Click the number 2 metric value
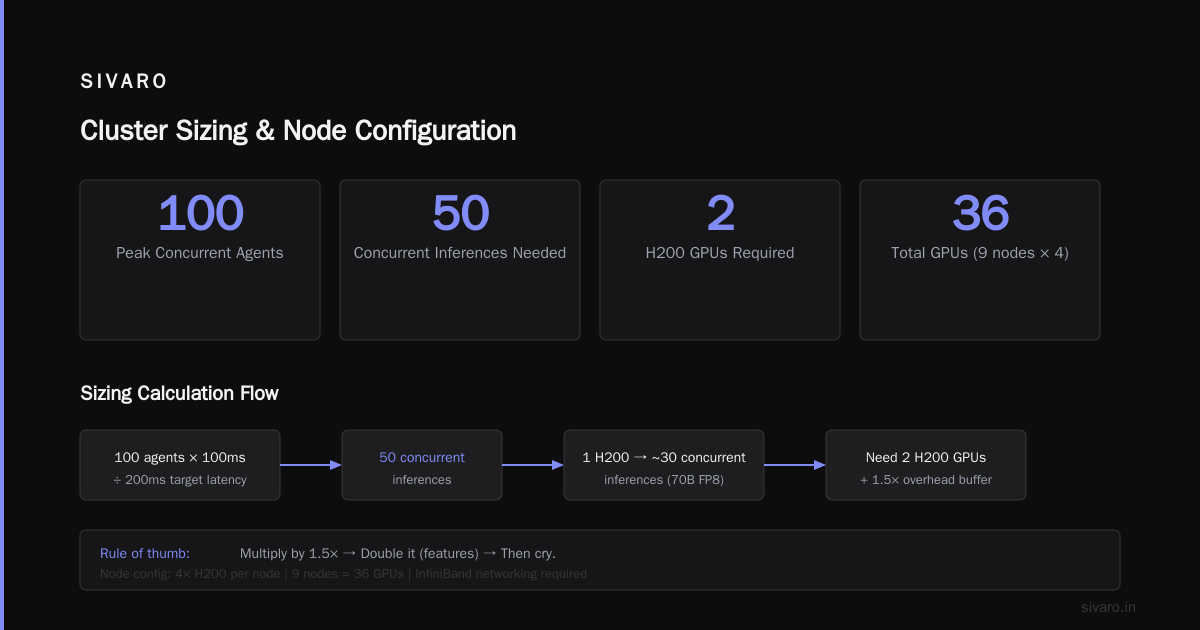Viewport: 1200px width, 630px height. [x=720, y=213]
